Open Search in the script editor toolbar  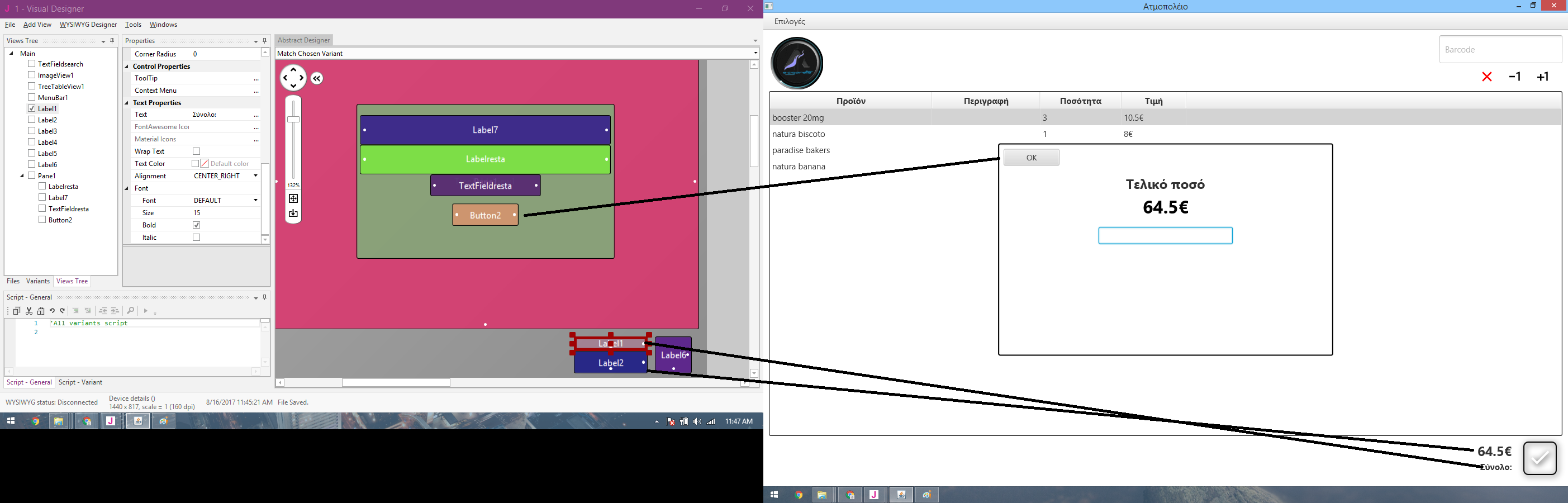point(131,311)
